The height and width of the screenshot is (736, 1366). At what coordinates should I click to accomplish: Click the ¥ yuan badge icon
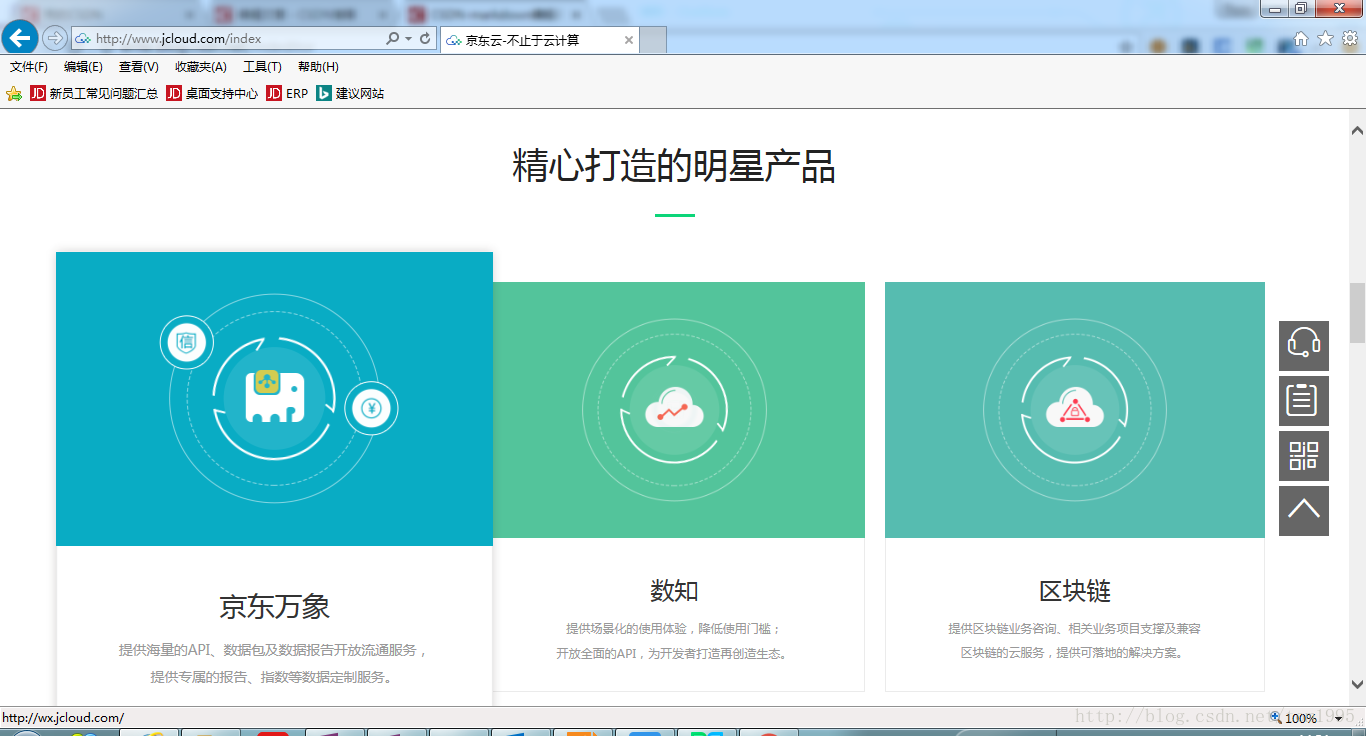pos(372,408)
